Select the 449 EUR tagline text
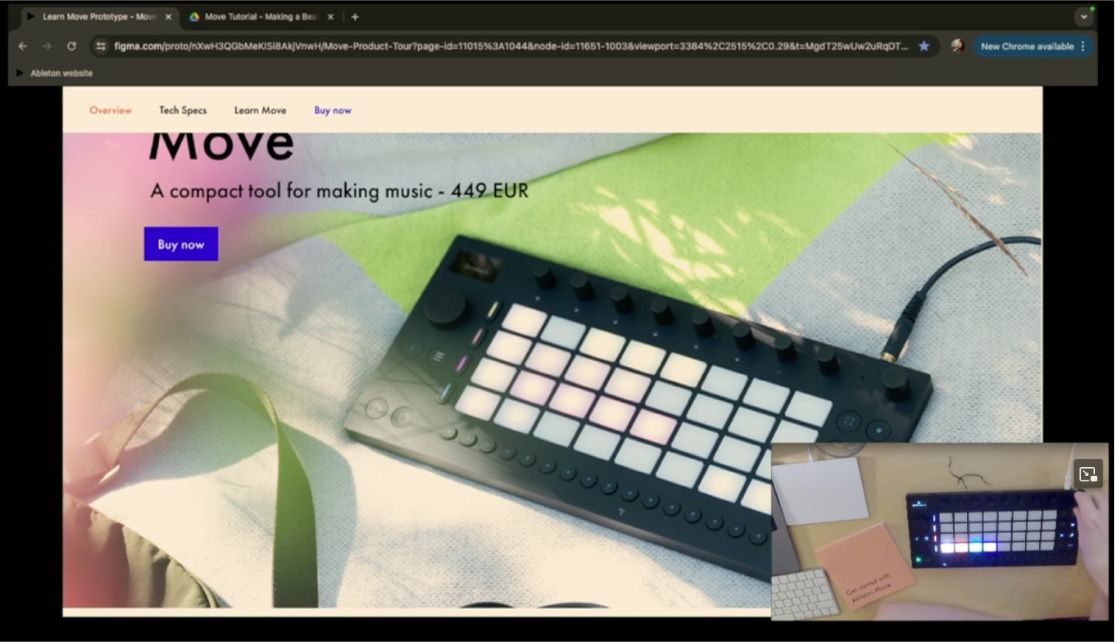 (x=339, y=191)
